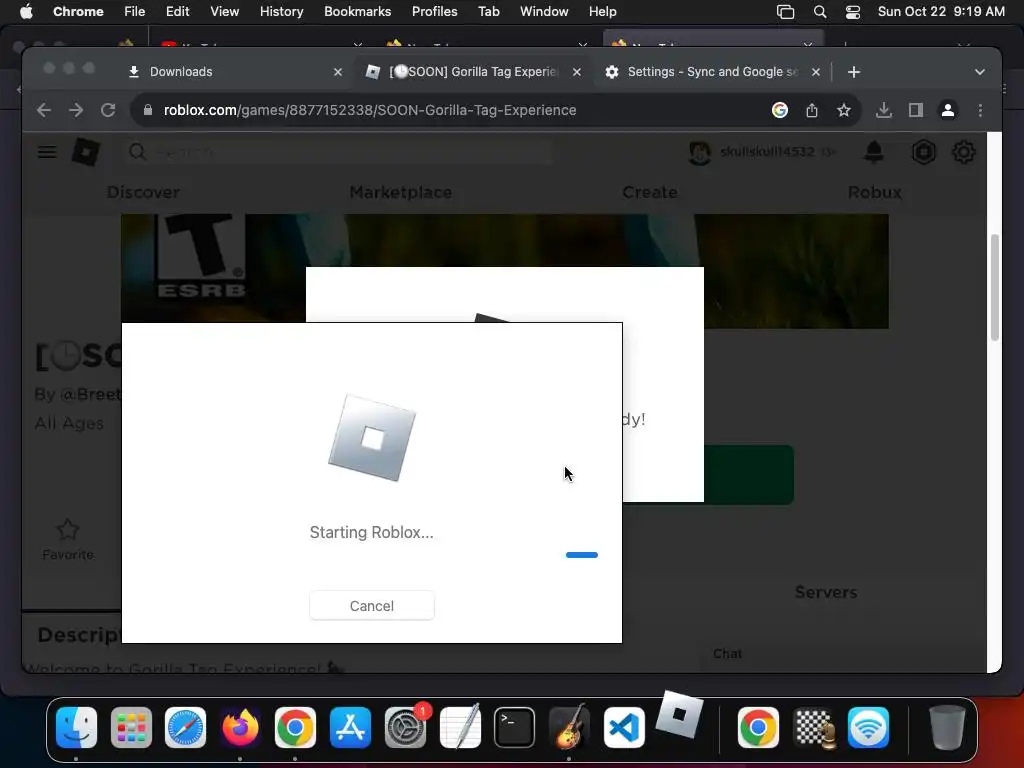Click the page vertical scrollbar

tap(995, 287)
